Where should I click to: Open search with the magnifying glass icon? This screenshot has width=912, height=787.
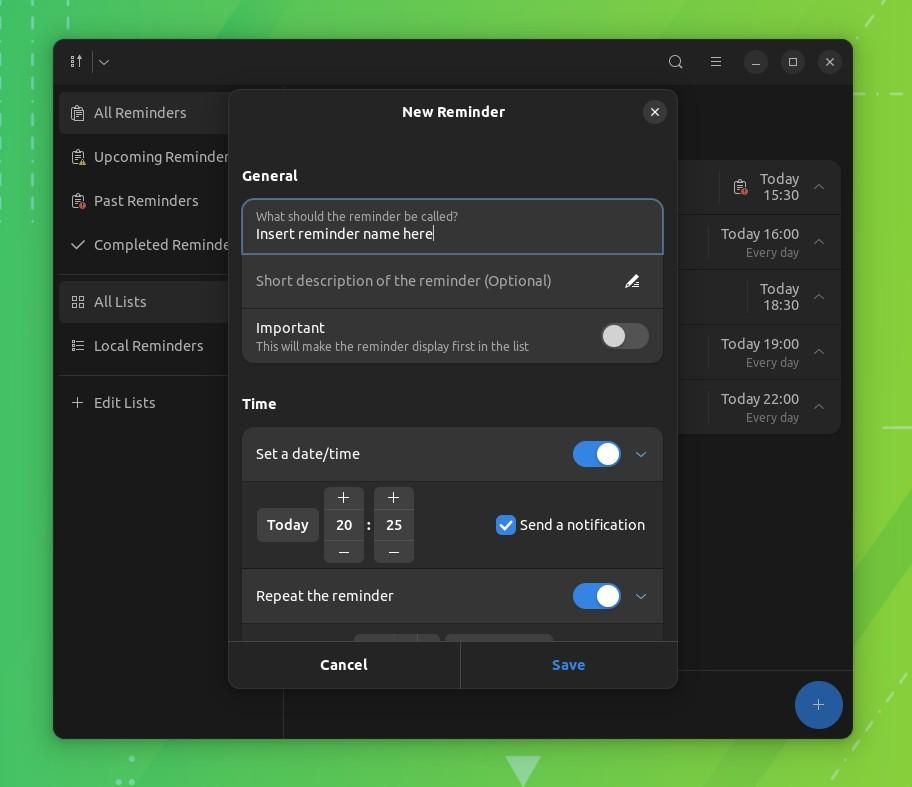(x=676, y=61)
